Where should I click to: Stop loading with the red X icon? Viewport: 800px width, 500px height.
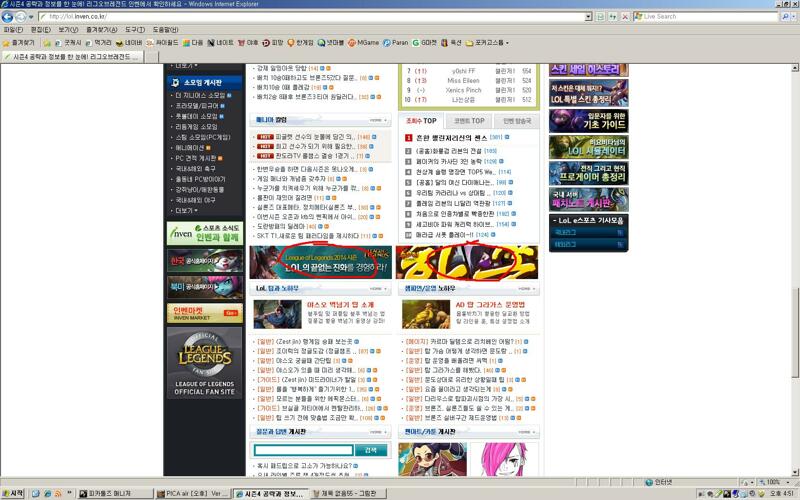[625, 17]
